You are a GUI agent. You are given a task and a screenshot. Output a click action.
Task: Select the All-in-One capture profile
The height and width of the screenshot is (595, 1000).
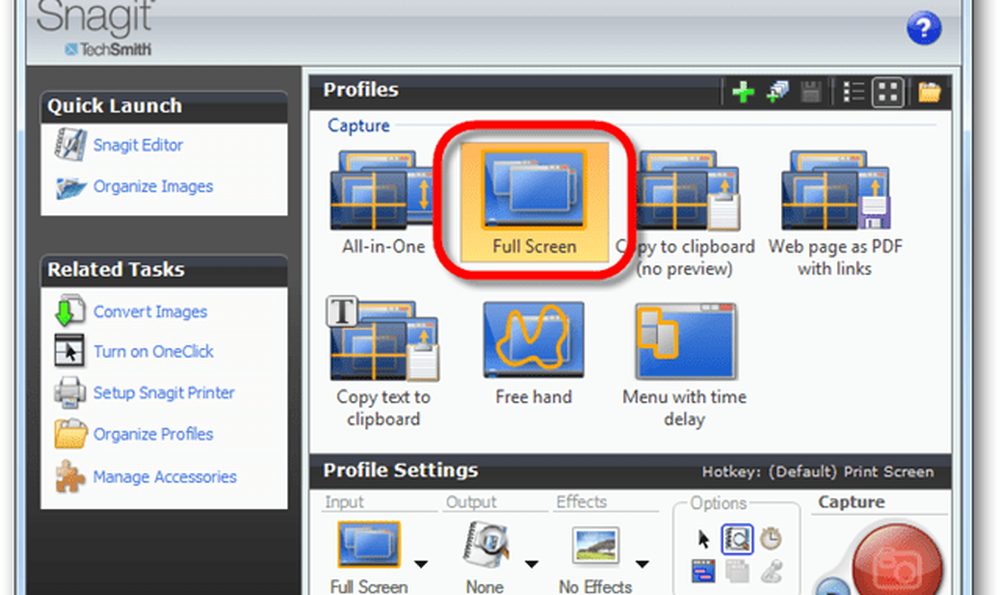pyautogui.click(x=383, y=203)
